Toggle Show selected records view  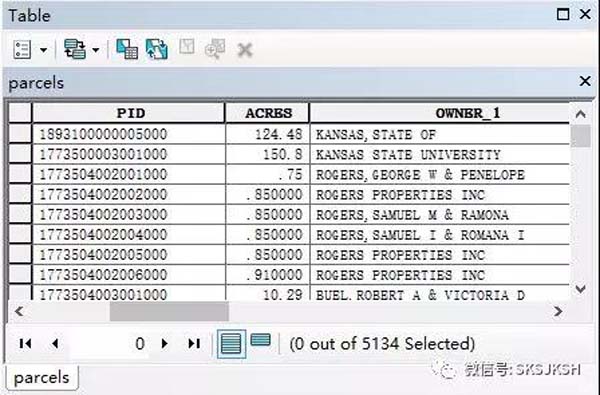pyautogui.click(x=261, y=340)
